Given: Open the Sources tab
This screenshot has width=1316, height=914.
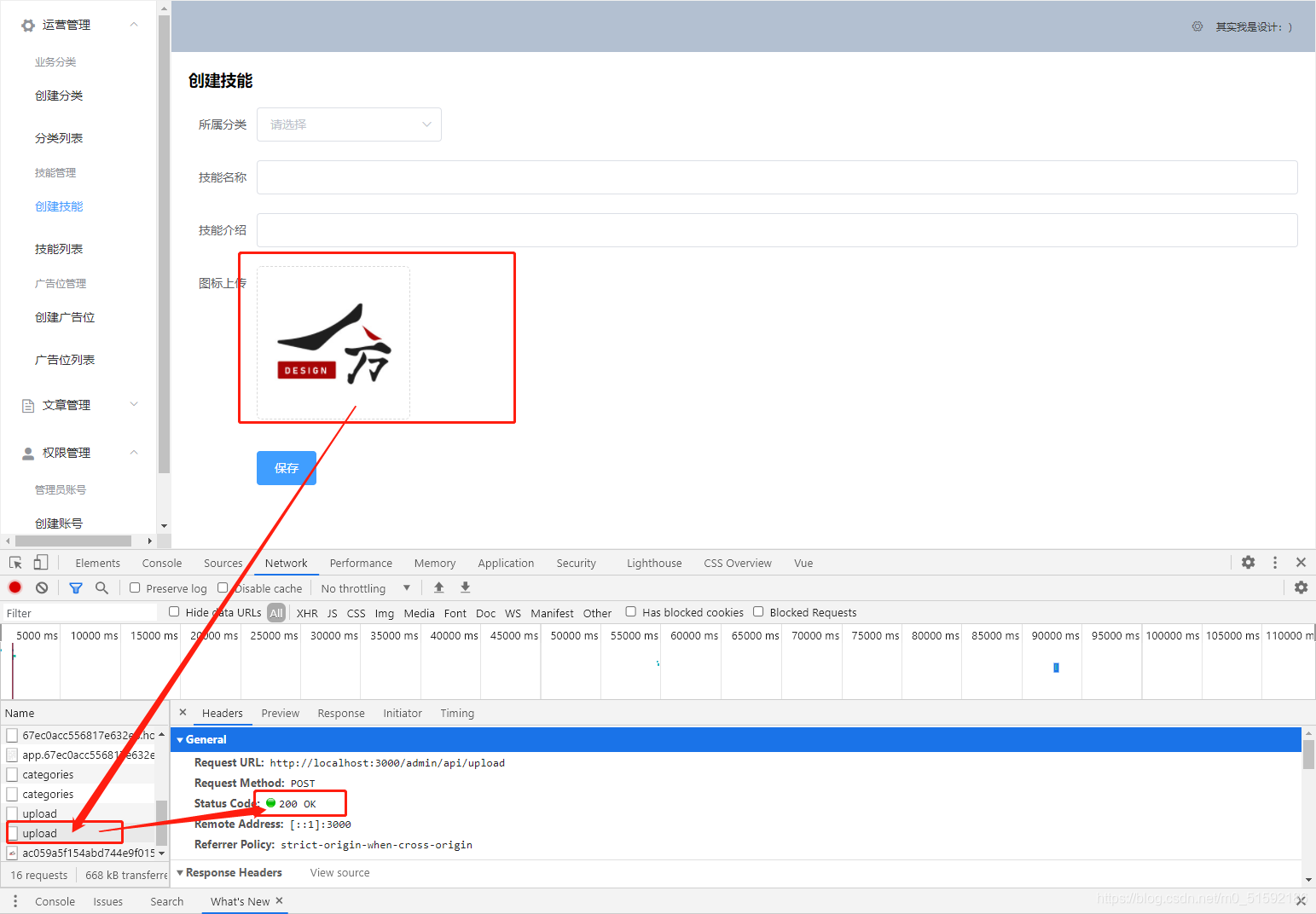Looking at the screenshot, I should click(223, 563).
